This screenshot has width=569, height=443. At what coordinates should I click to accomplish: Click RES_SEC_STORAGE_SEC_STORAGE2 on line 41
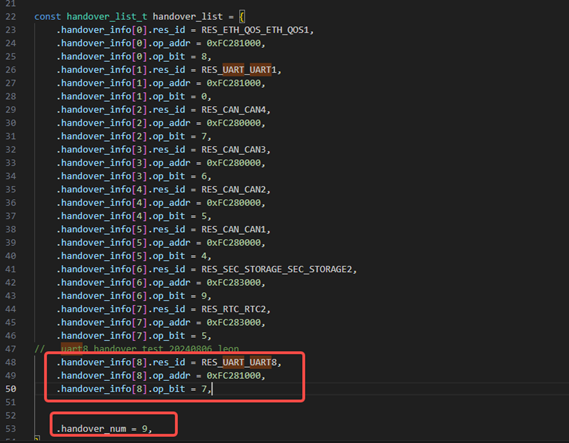tap(277, 269)
